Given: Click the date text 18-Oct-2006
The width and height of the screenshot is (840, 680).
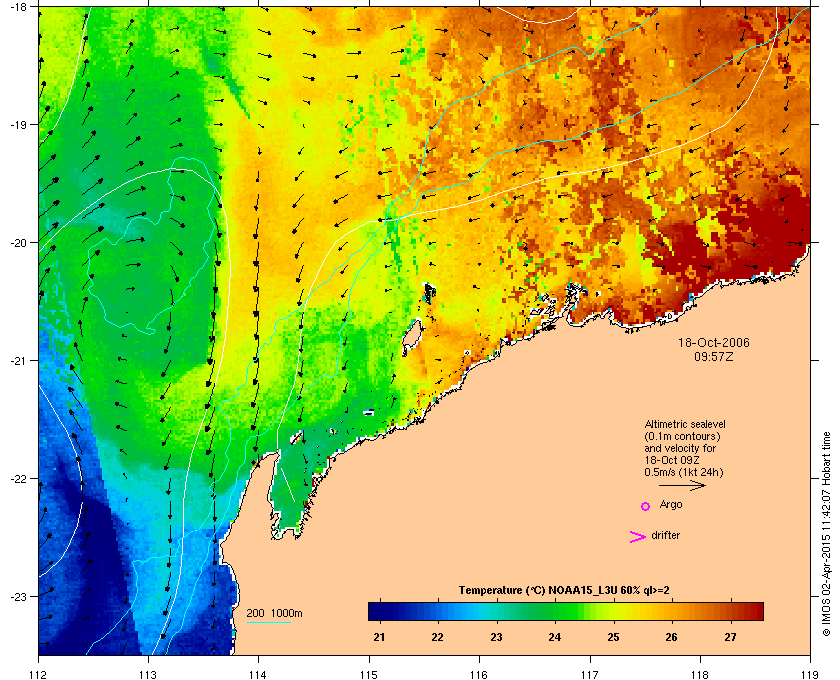Looking at the screenshot, I should (714, 342).
